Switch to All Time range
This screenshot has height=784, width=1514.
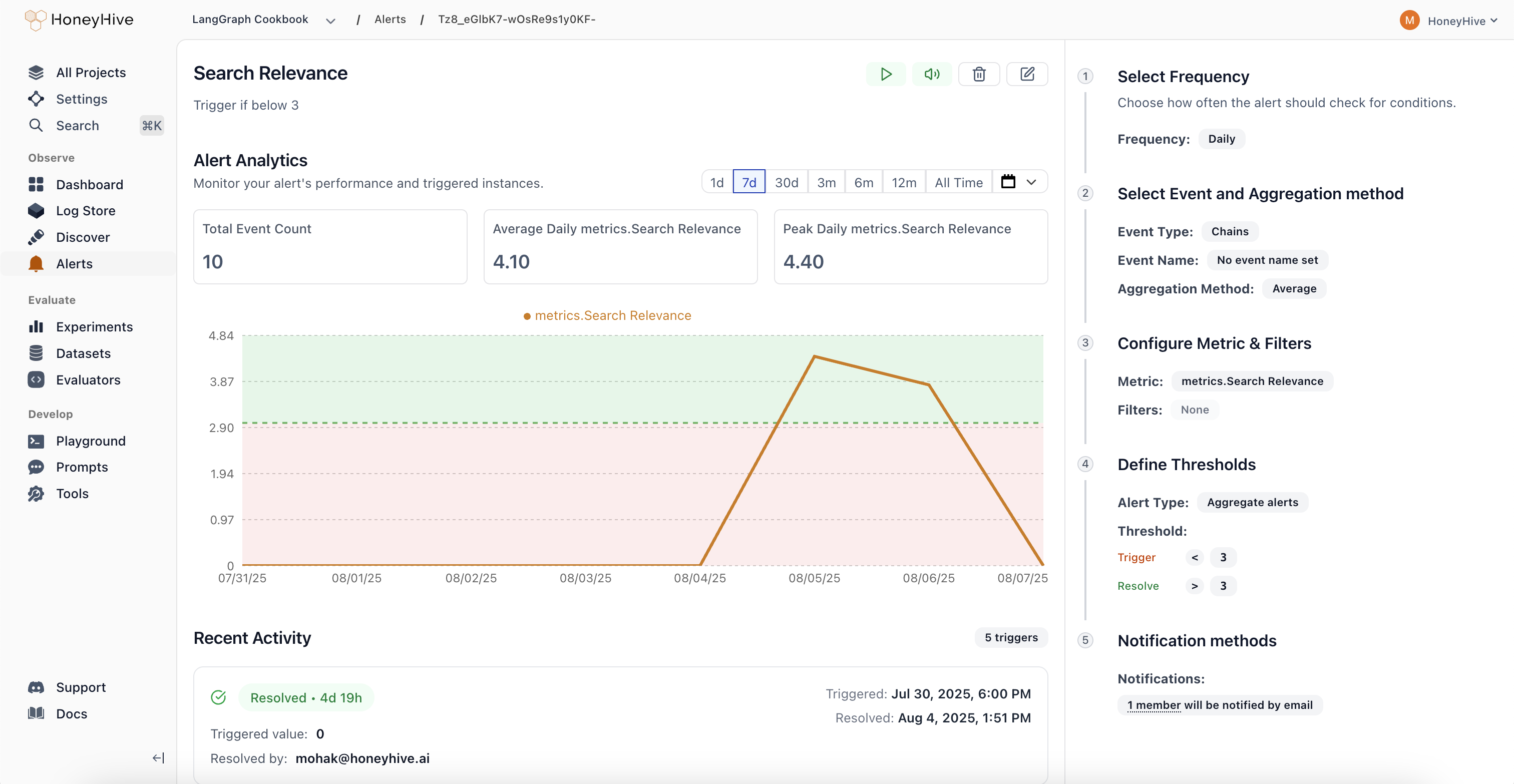click(959, 182)
